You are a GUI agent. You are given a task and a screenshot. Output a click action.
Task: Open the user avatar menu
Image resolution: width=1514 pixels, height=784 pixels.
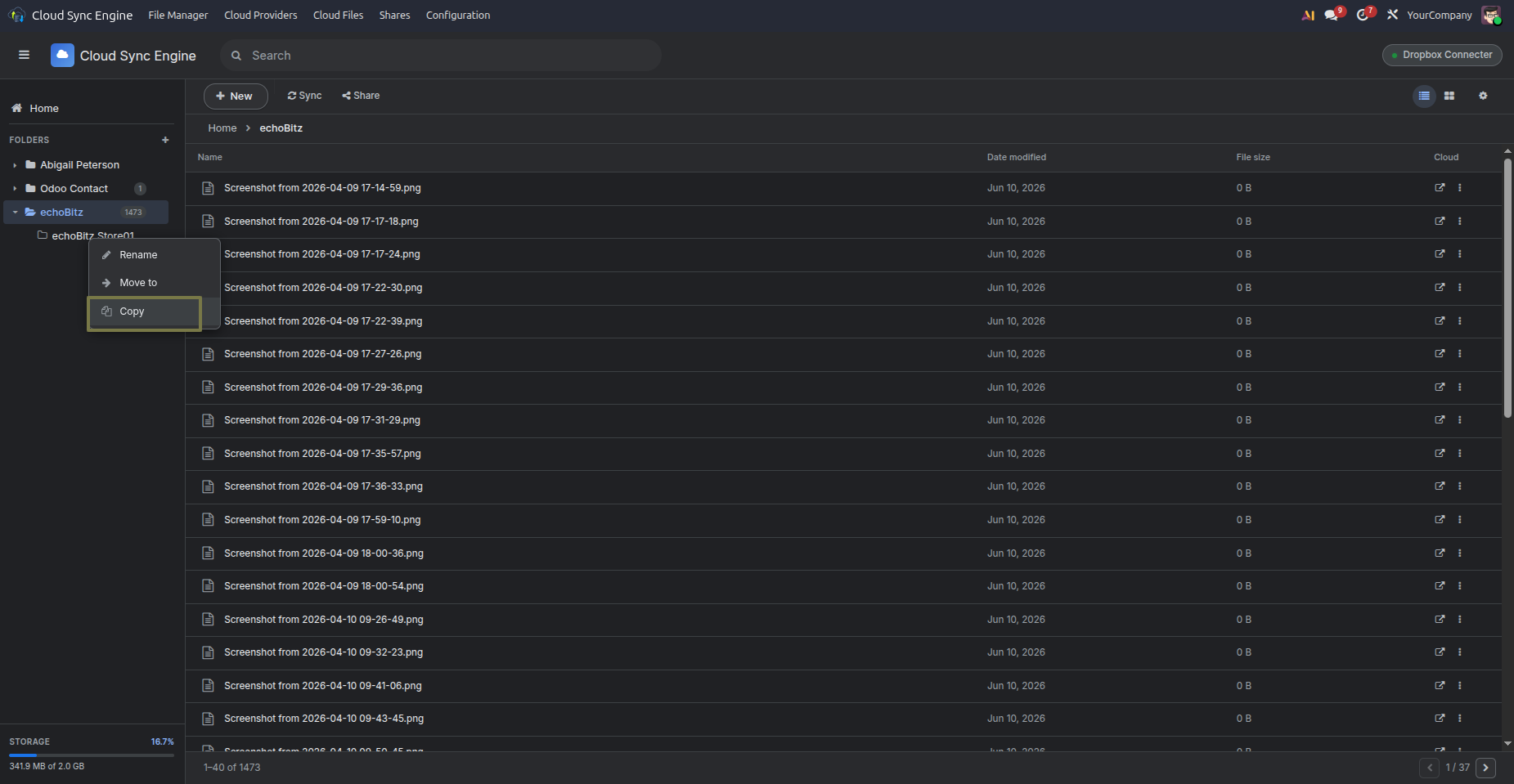point(1491,15)
